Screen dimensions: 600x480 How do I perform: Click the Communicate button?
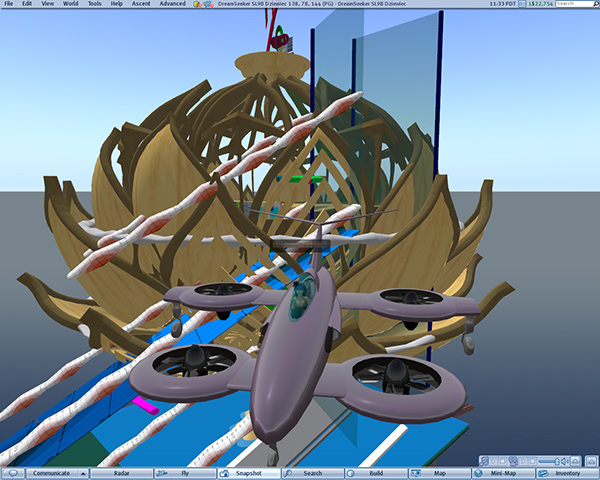tap(52, 473)
